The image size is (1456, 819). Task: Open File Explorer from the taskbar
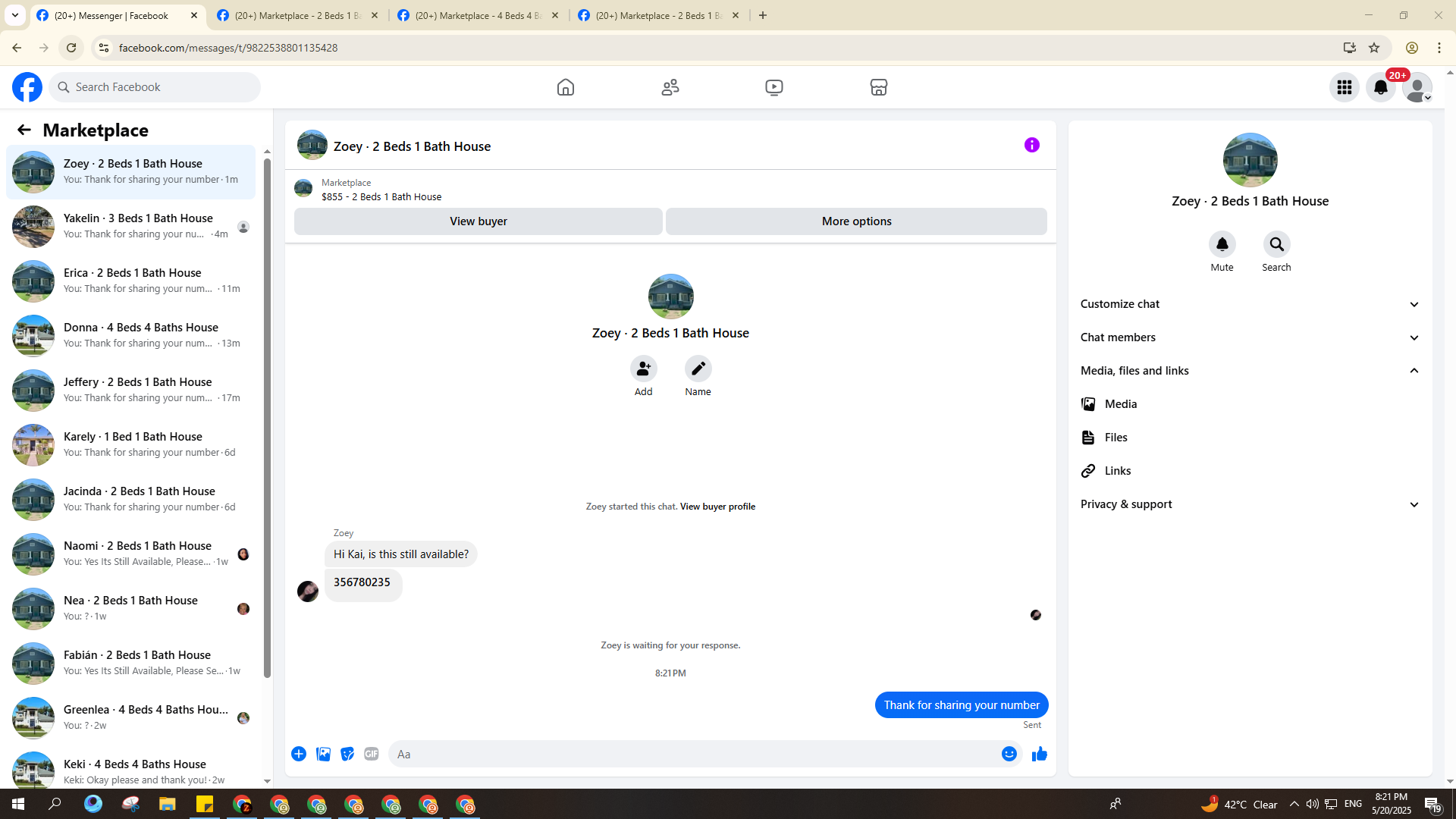(x=167, y=804)
